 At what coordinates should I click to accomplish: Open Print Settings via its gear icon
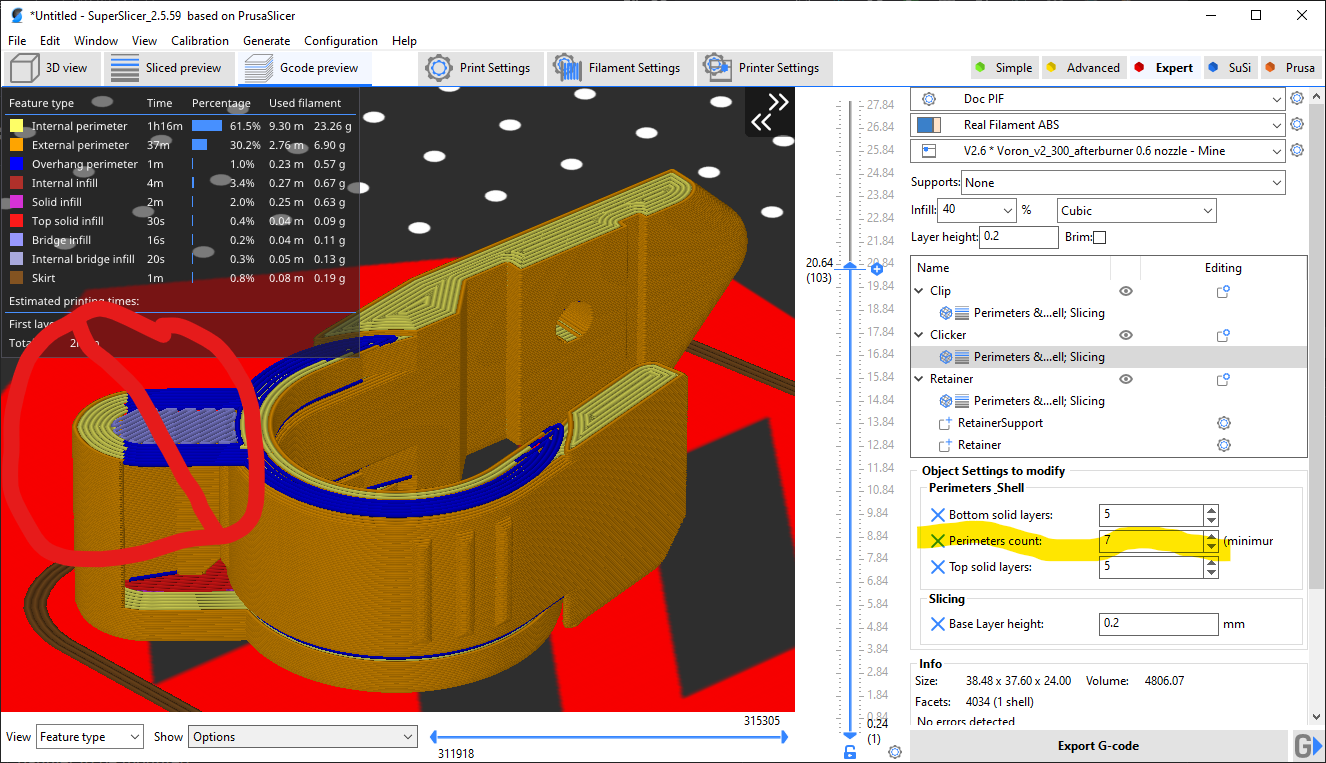tap(438, 68)
